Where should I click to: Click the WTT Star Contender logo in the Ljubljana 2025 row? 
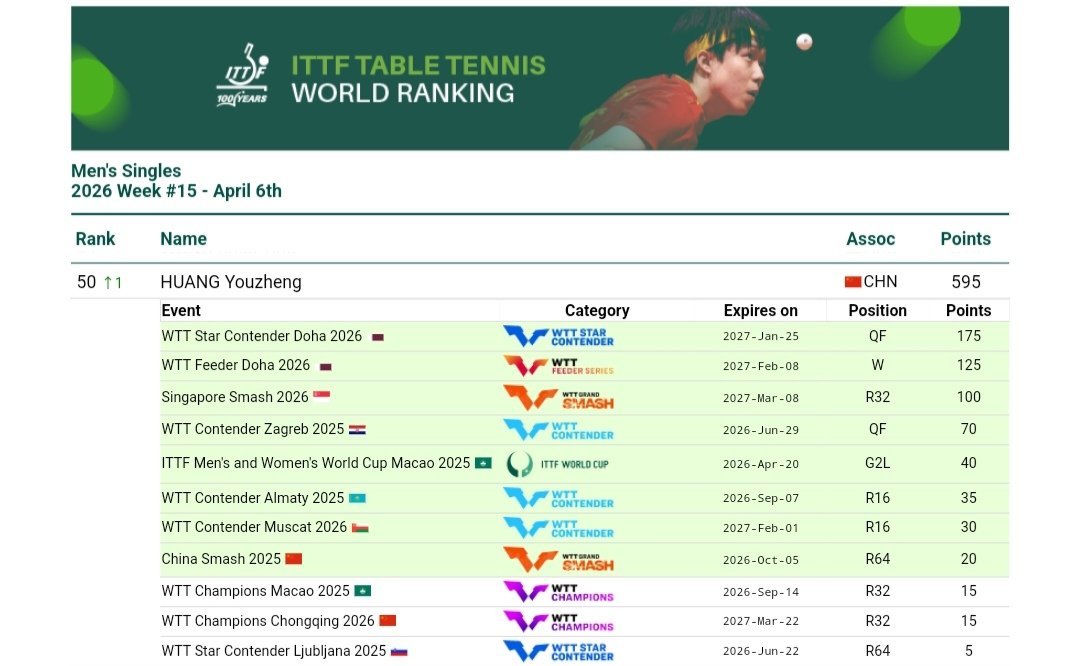(559, 652)
